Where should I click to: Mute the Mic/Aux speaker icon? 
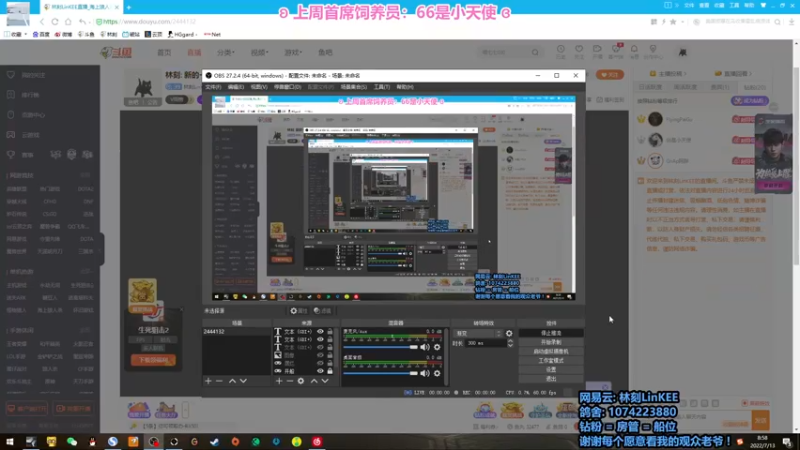425,347
